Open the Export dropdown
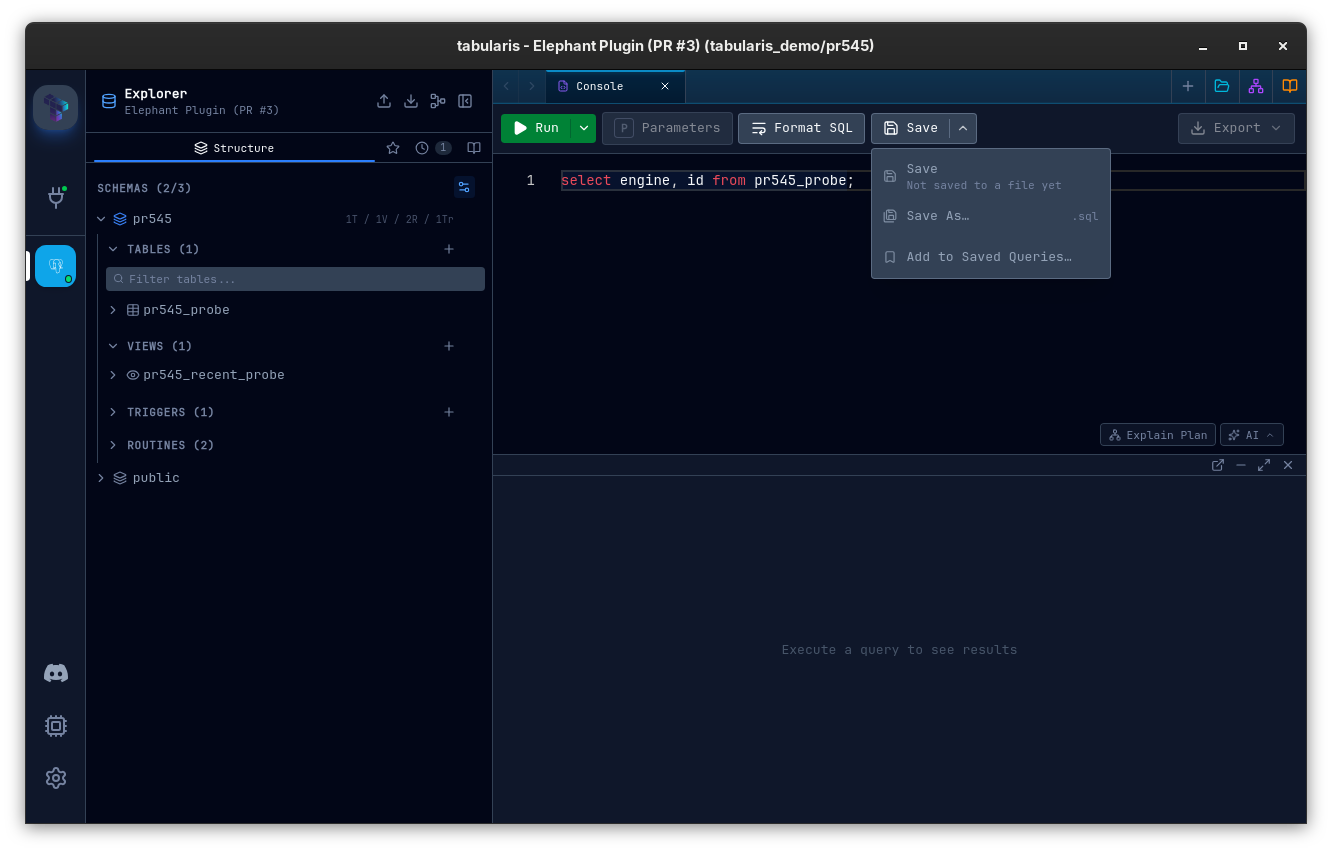This screenshot has width=1332, height=852. 1236,128
